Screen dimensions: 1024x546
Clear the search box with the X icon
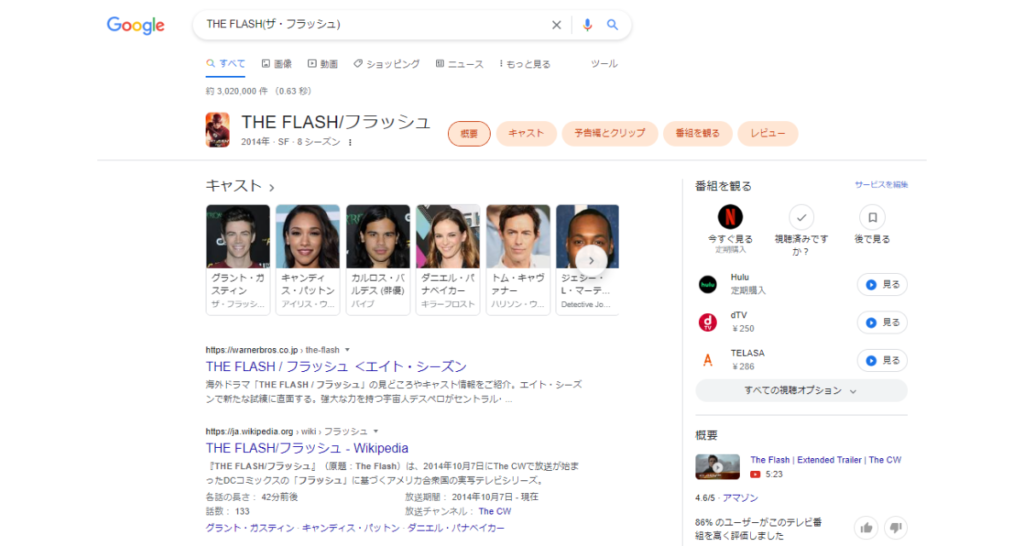pos(556,25)
